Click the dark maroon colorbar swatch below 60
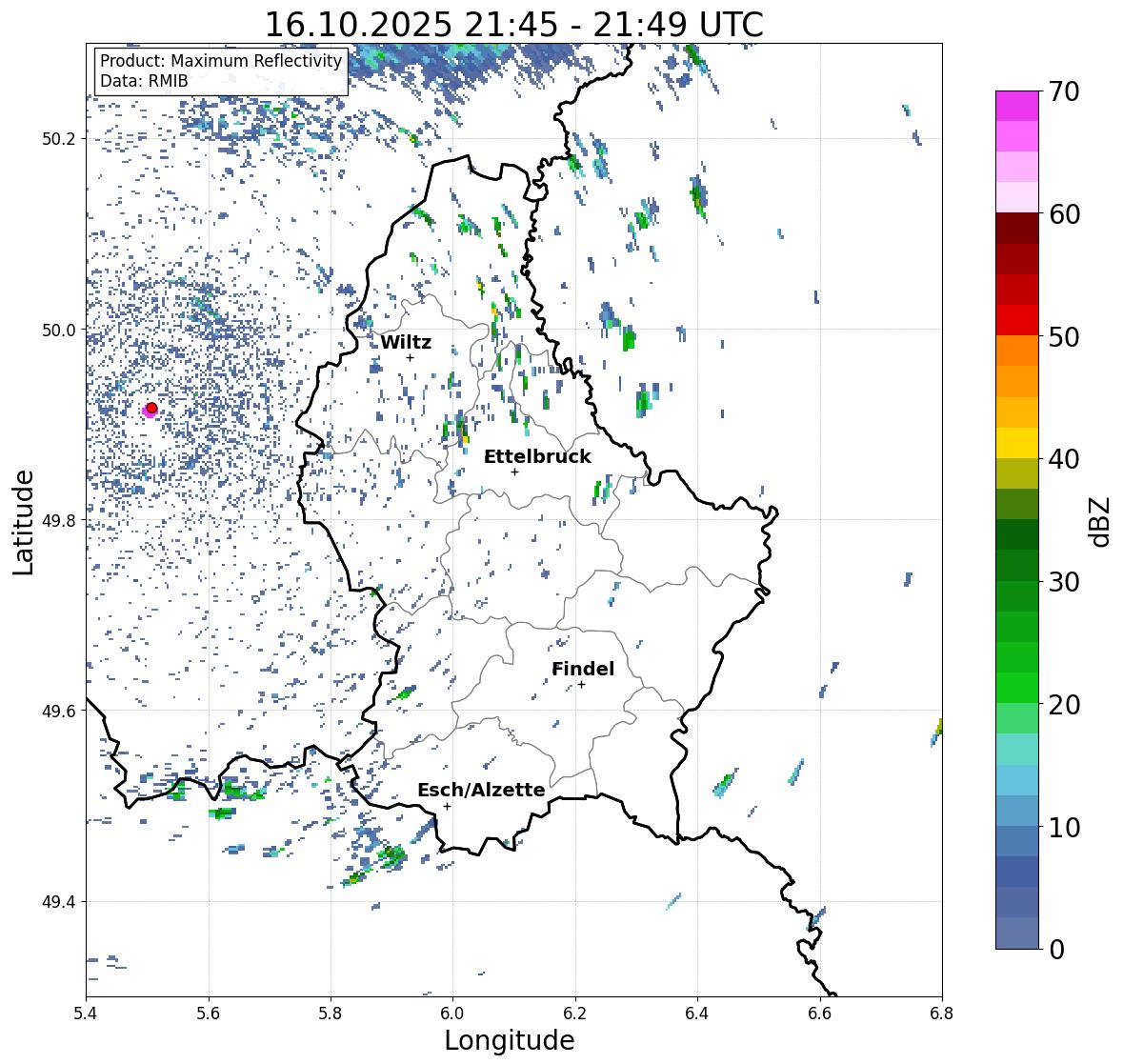The image size is (1123, 1064). (x=1017, y=229)
